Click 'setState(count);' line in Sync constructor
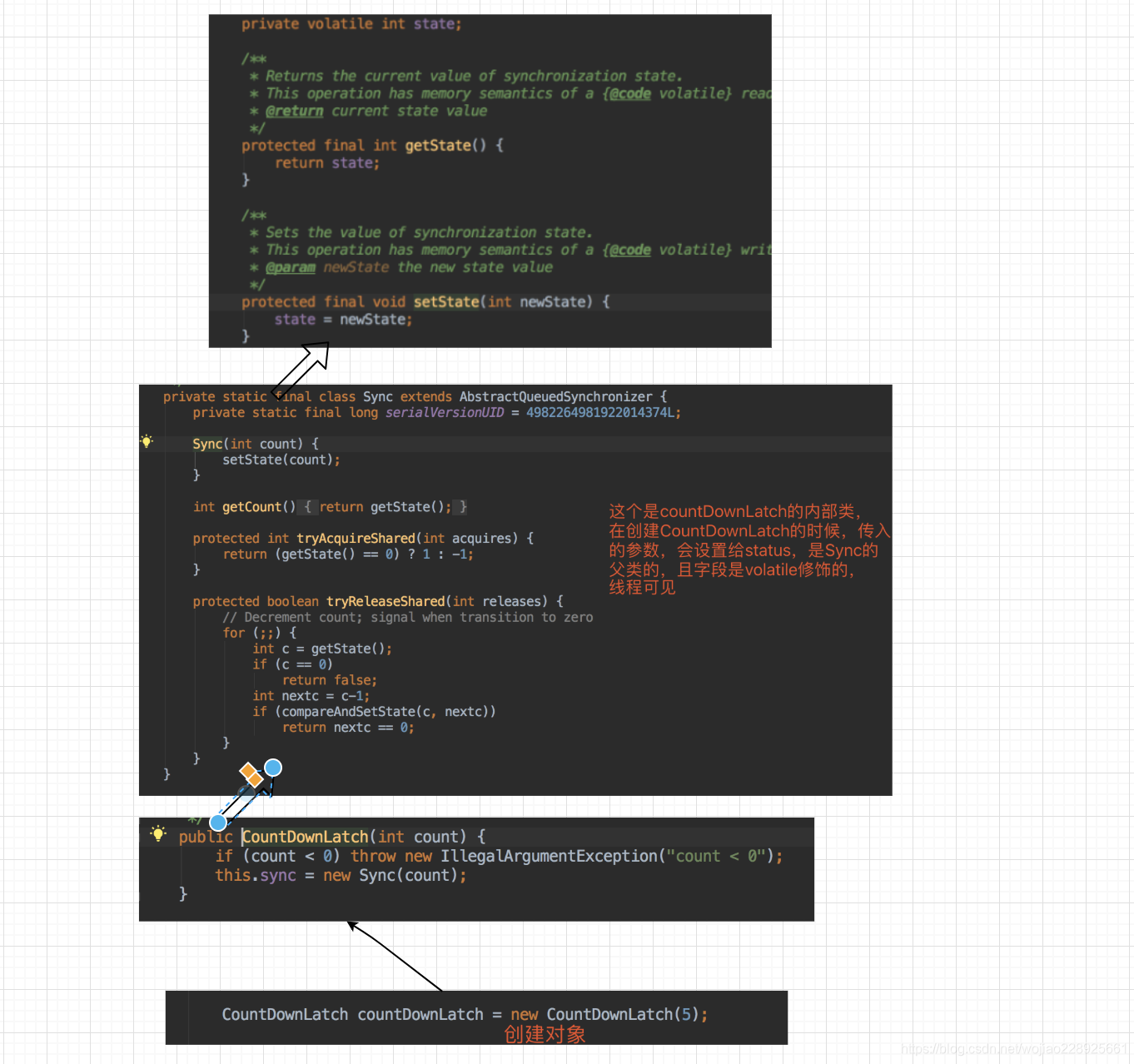This screenshot has height=1064, width=1134. pyautogui.click(x=281, y=460)
